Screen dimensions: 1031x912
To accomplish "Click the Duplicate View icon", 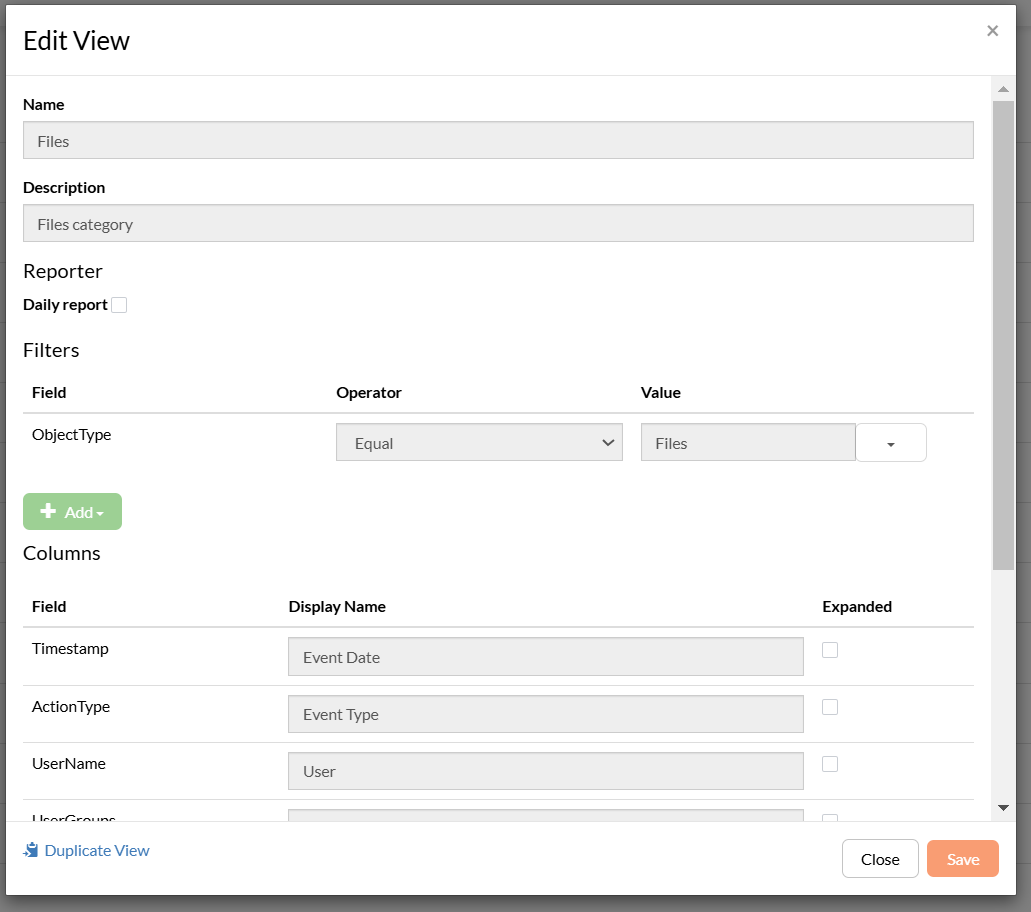I will click(x=31, y=850).
